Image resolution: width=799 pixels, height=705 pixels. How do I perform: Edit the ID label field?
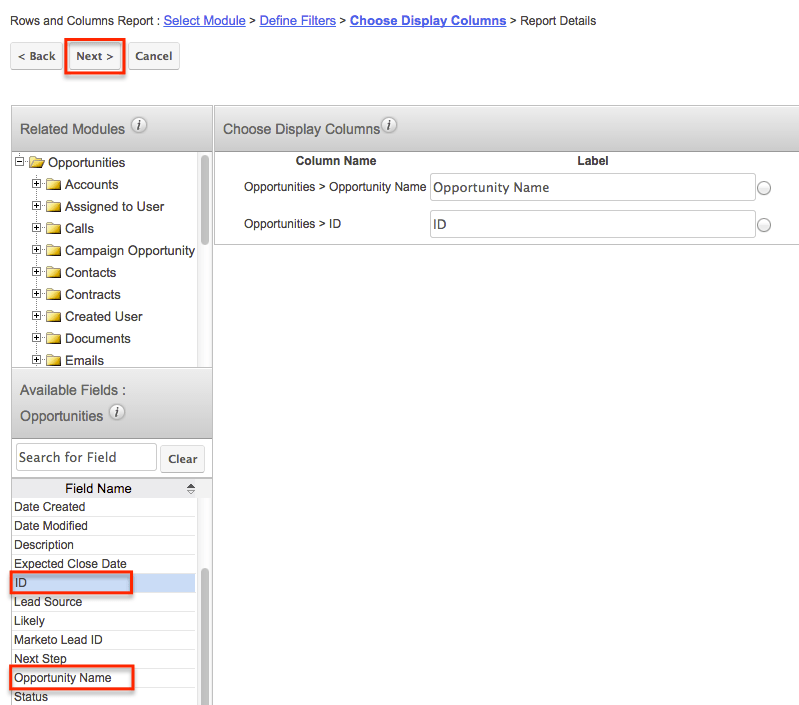point(593,224)
